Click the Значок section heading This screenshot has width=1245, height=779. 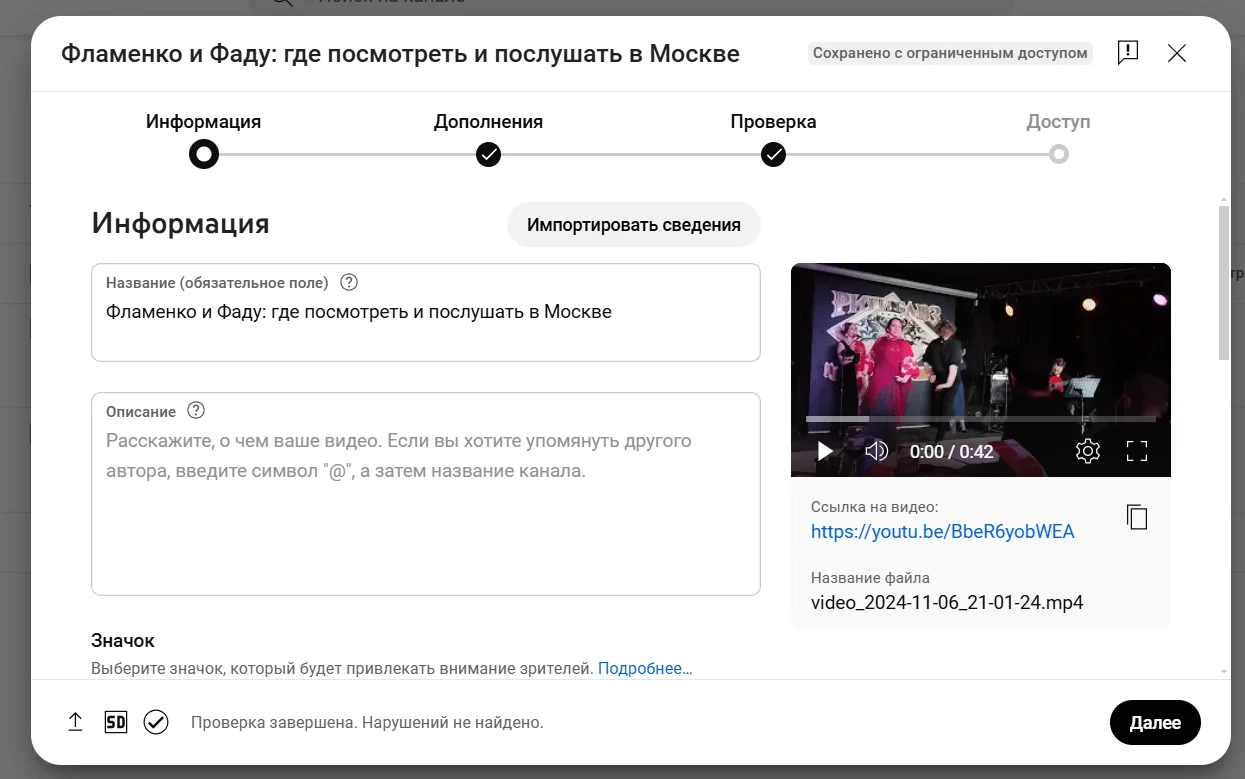[123, 641]
